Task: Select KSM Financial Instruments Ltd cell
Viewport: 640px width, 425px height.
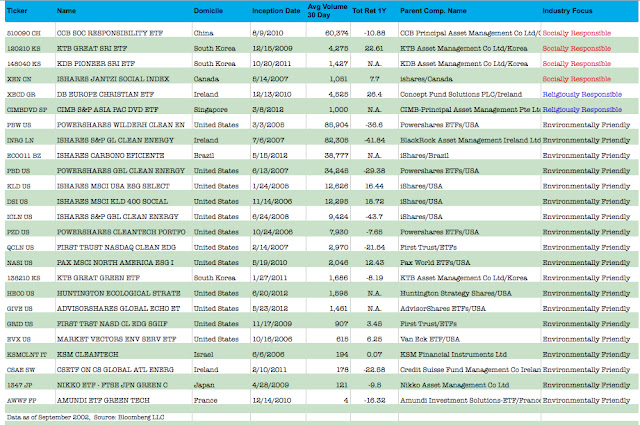Action: [453, 354]
